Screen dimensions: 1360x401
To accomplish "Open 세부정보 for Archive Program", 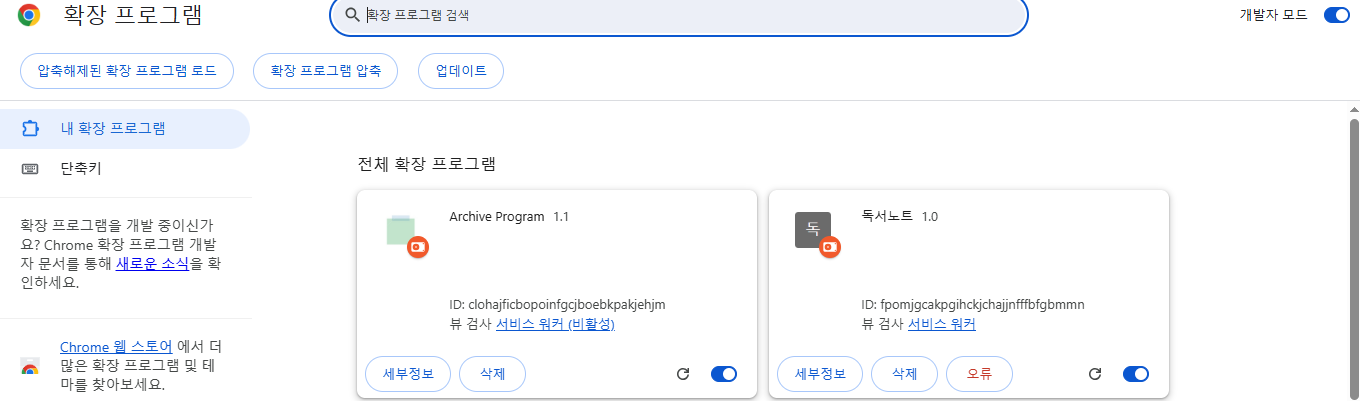I will coord(408,374).
